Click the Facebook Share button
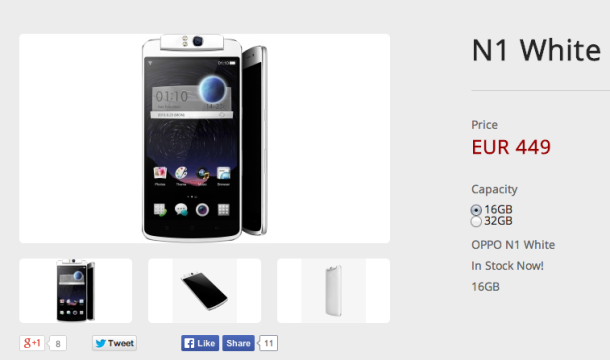Image resolution: width=610 pixels, height=360 pixels. point(238,343)
